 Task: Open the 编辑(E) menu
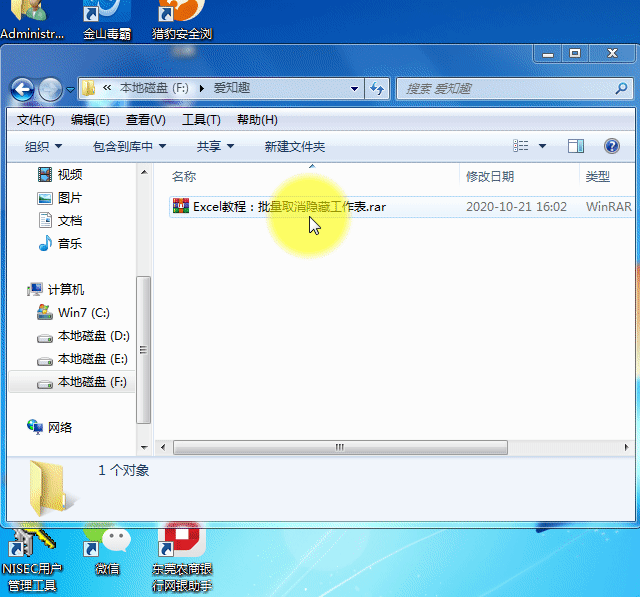(90, 120)
